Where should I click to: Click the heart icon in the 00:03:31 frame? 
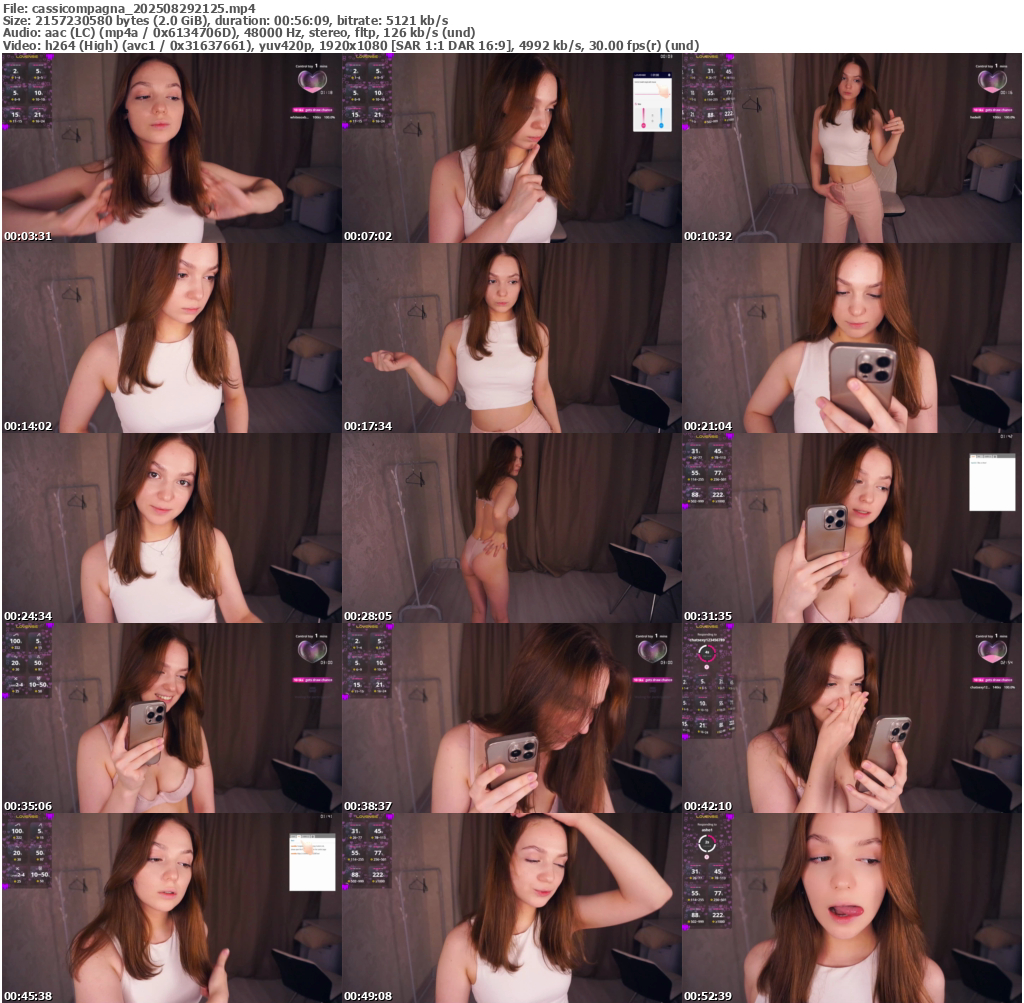tap(312, 81)
